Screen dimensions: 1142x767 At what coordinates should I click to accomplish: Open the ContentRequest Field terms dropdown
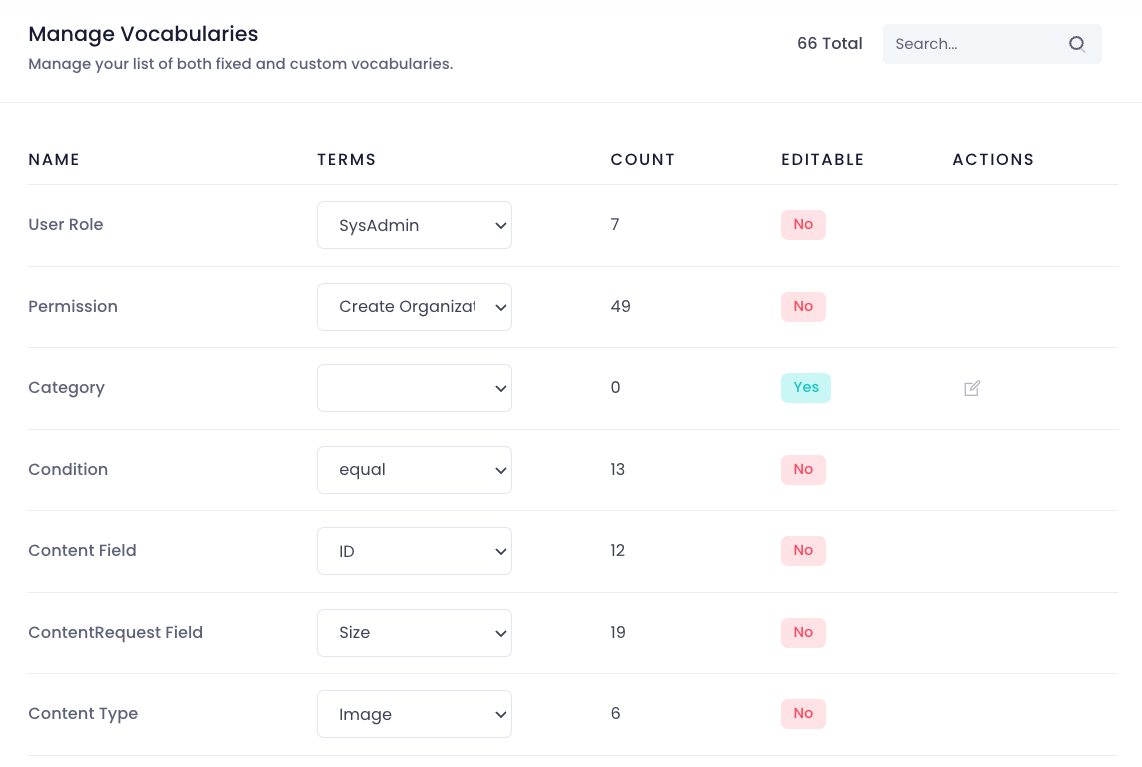[414, 633]
